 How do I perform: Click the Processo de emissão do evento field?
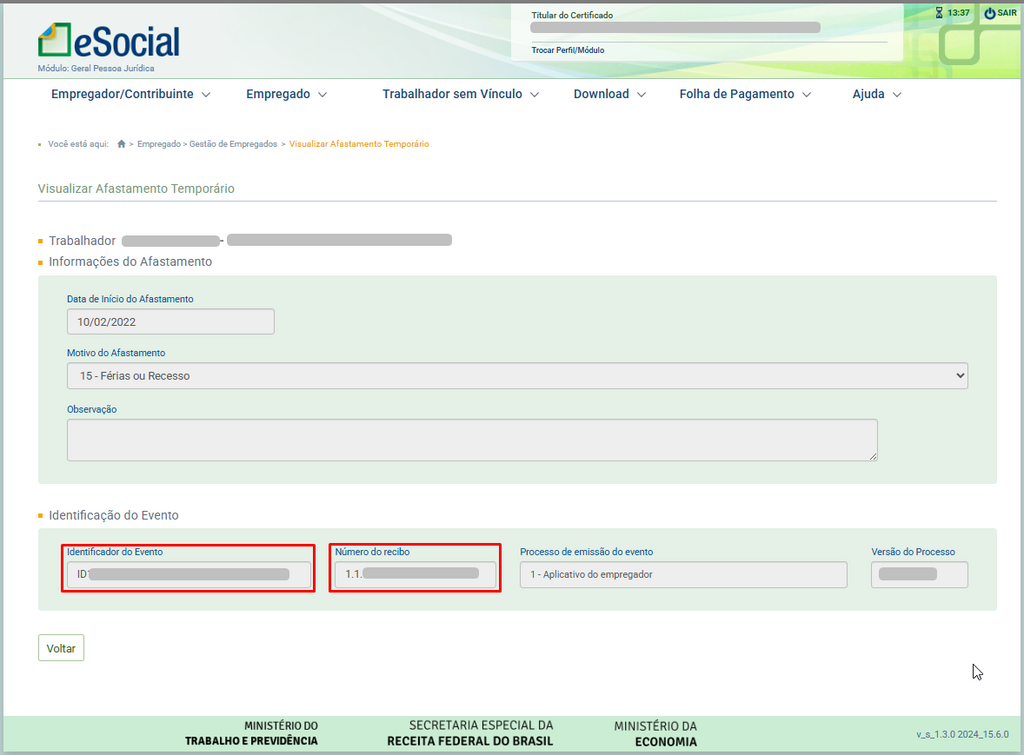click(x=683, y=575)
